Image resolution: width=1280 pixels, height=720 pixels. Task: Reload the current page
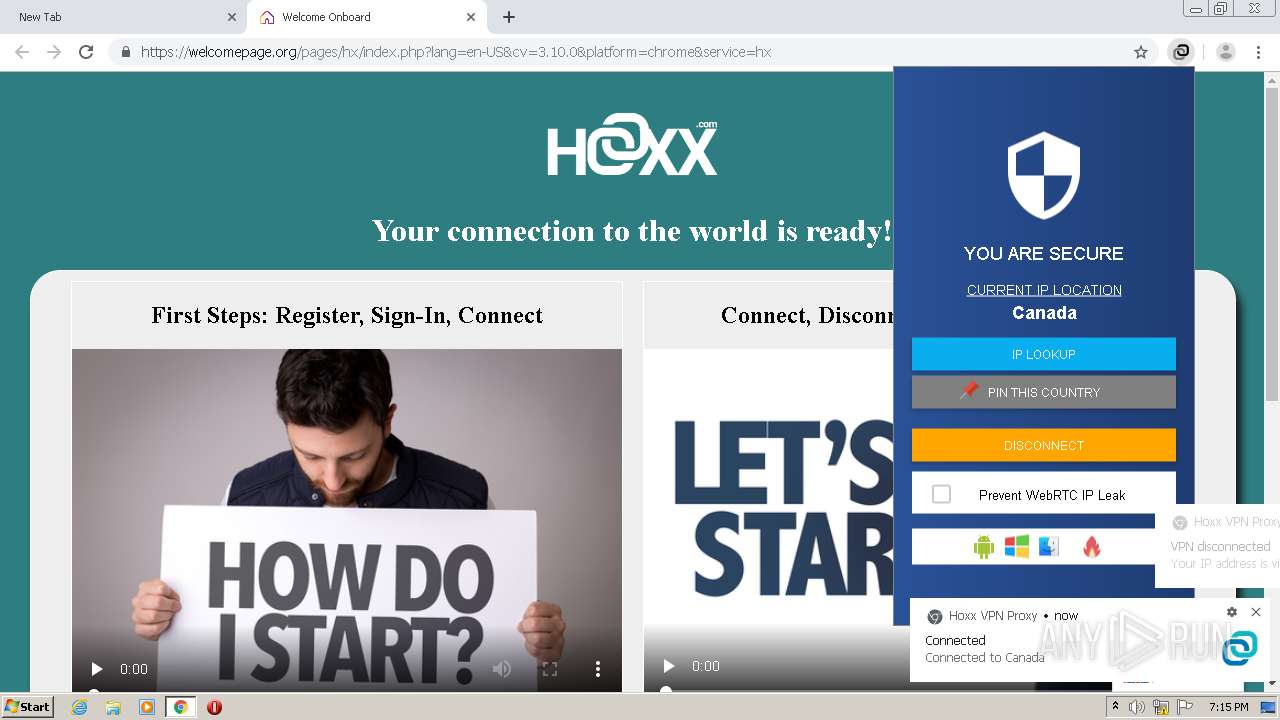point(86,52)
